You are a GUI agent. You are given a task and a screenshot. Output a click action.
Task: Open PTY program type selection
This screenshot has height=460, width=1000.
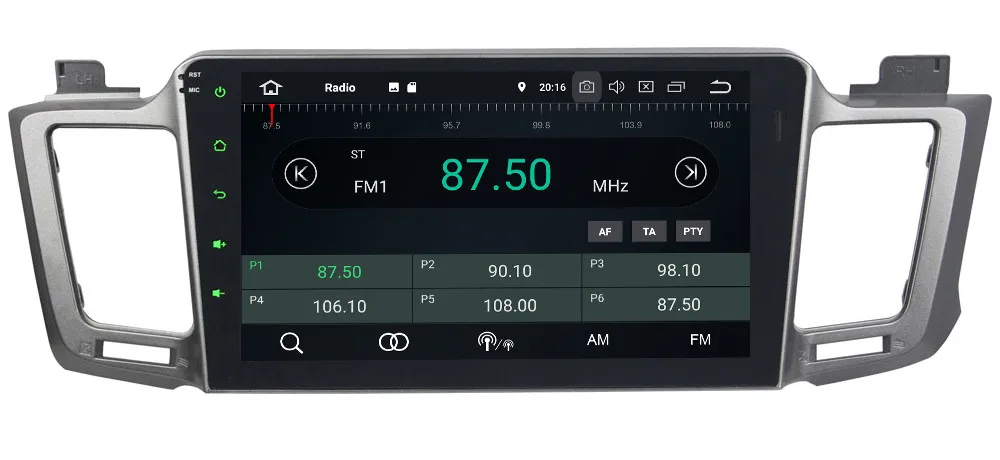click(693, 231)
